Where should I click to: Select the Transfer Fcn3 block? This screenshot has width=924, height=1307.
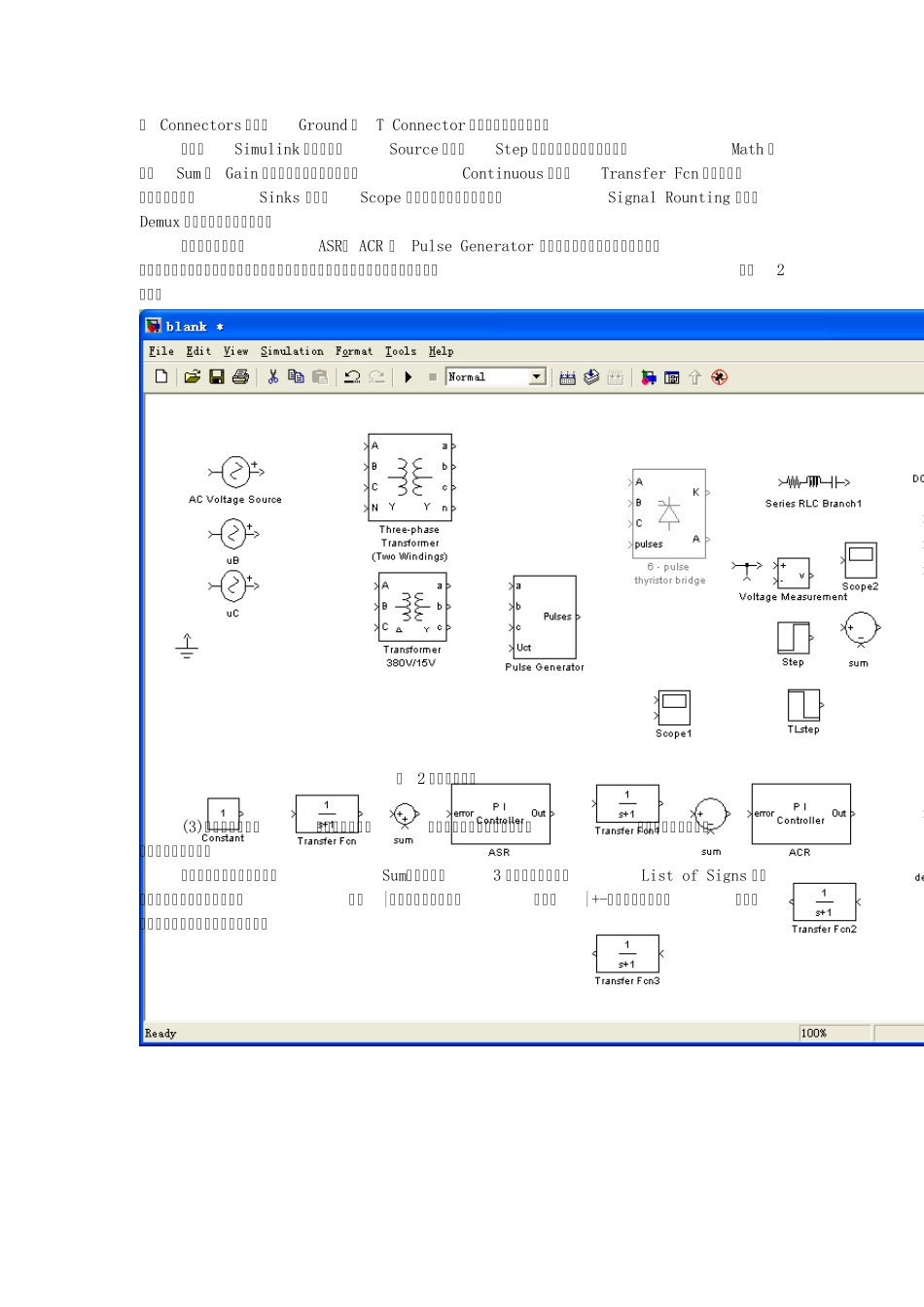(x=627, y=954)
